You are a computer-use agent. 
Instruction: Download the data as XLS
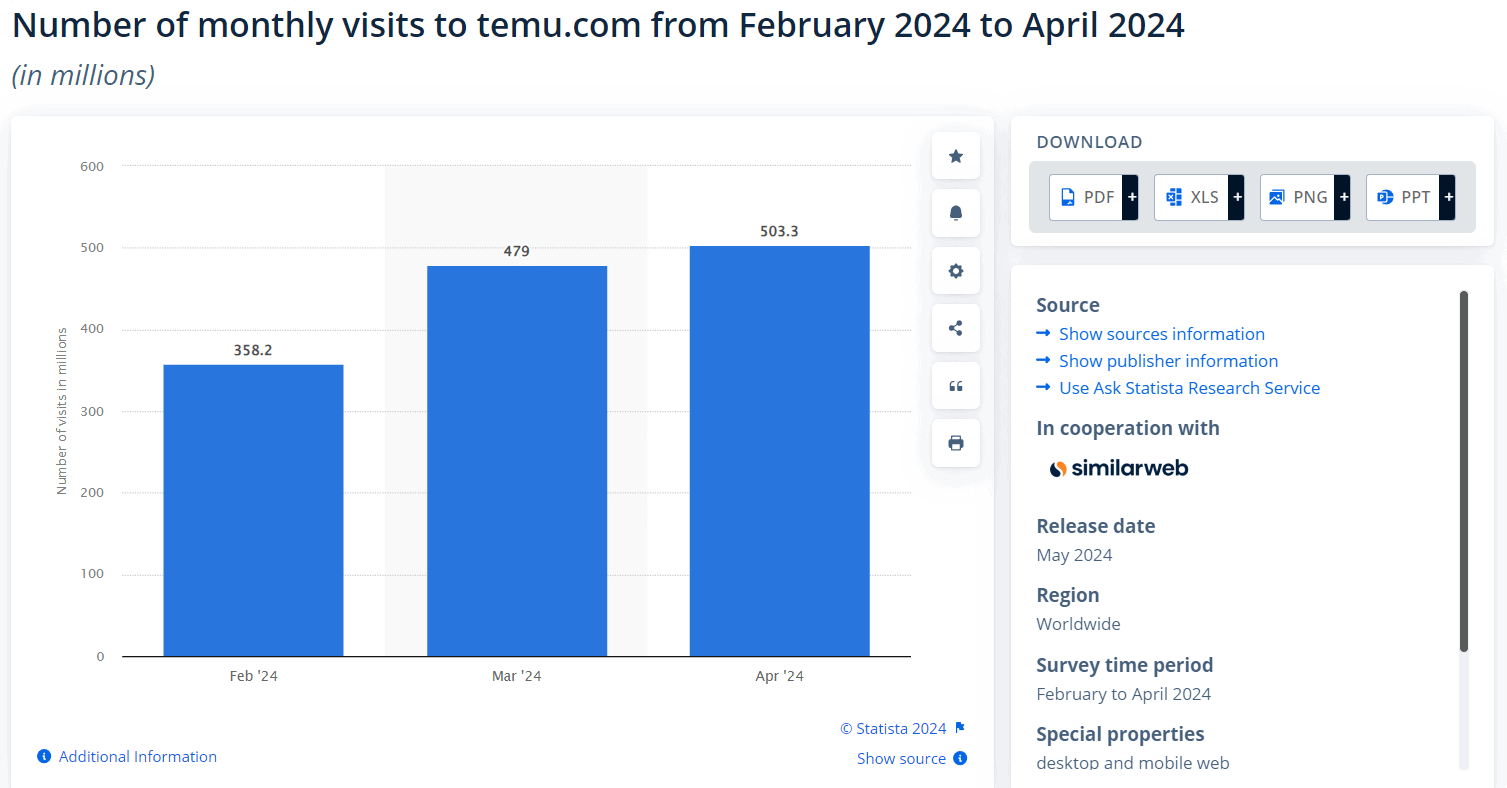point(1193,197)
